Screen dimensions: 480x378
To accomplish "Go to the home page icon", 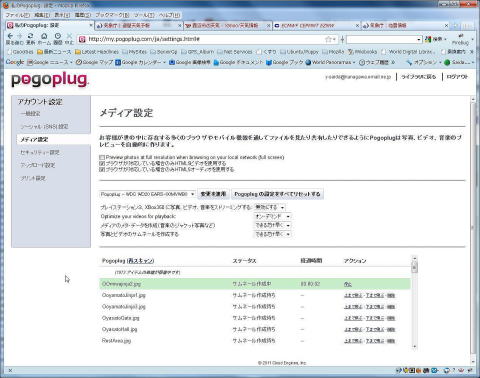I will 44,35.
